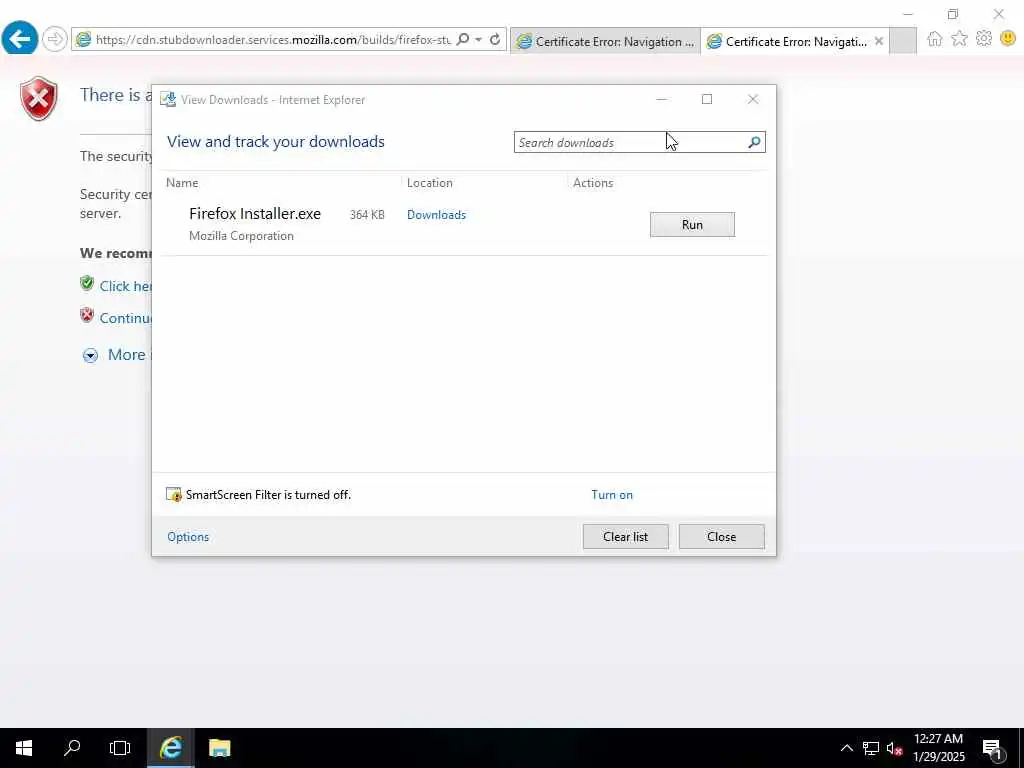Close the active Certificate Error tab
Viewport: 1024px width, 768px height.
[x=879, y=41]
